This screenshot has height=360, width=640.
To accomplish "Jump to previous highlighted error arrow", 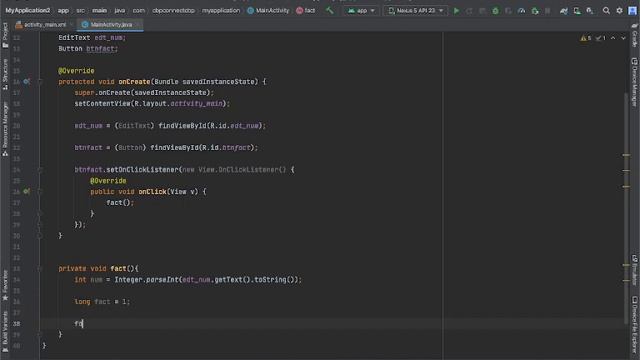I will (613, 38).
